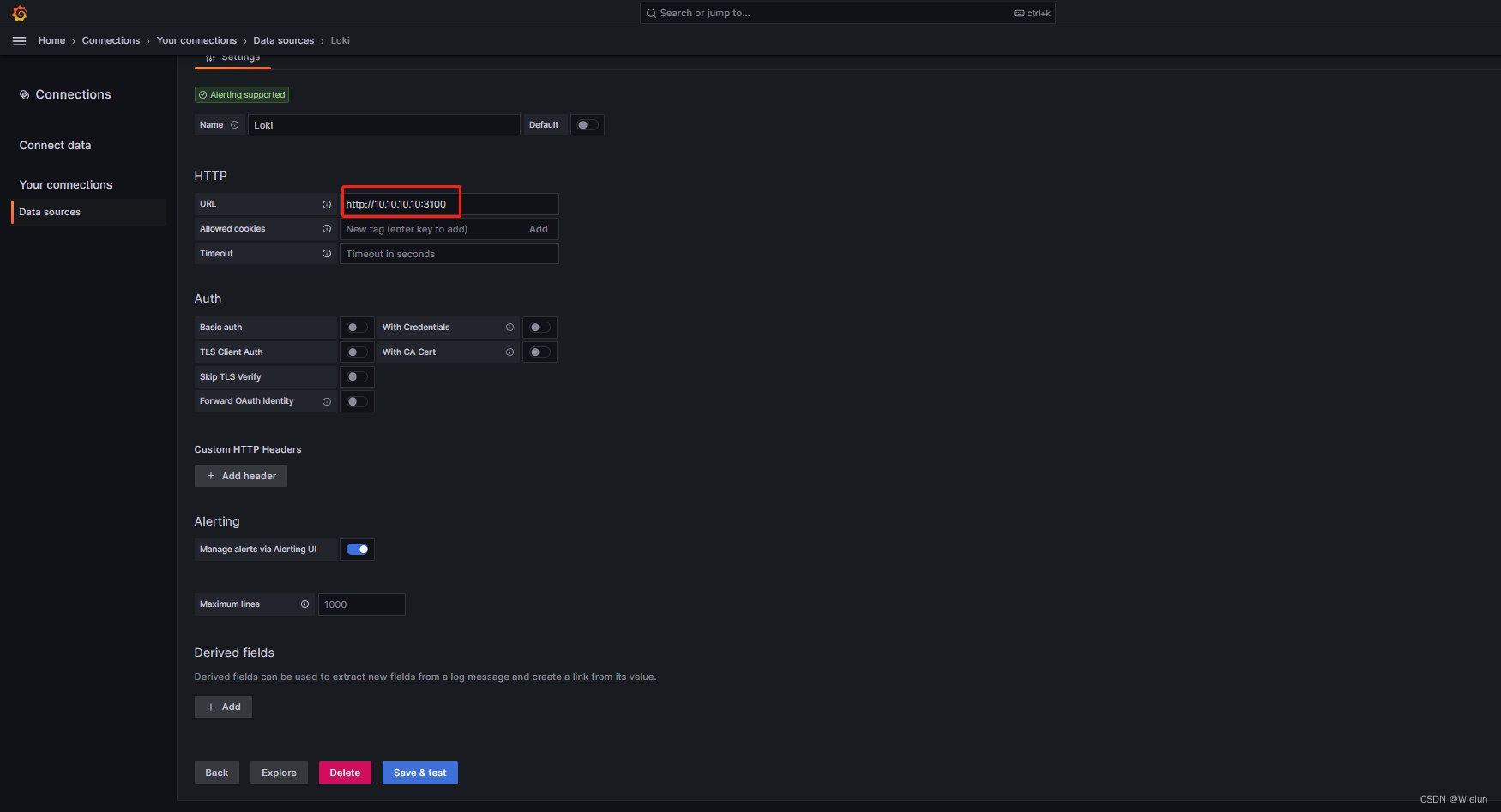Screen dimensions: 1501x812
Task: Click the Save & test button
Action: tap(420, 773)
